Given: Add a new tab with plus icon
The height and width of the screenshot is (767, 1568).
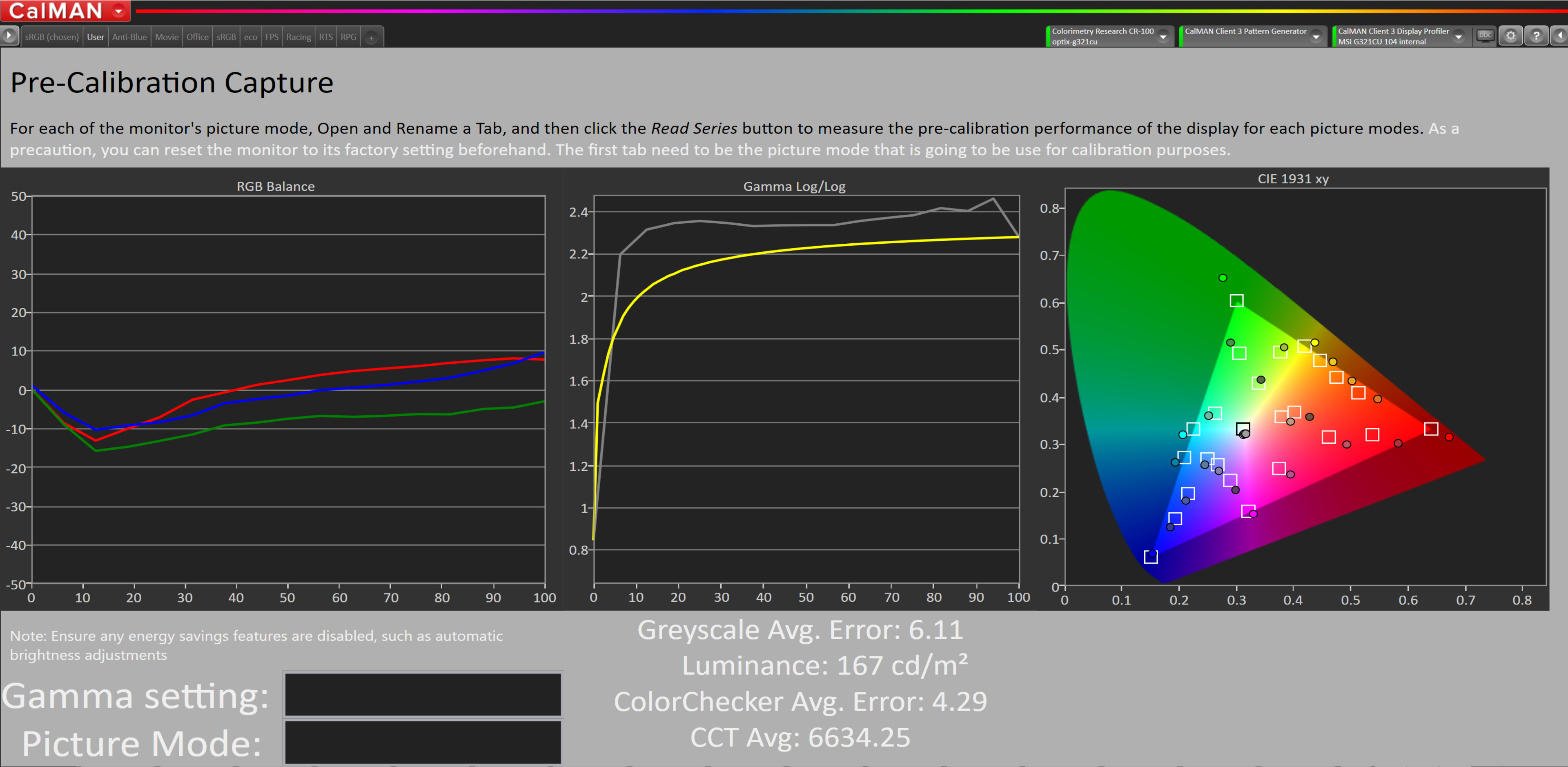Looking at the screenshot, I should (x=371, y=38).
